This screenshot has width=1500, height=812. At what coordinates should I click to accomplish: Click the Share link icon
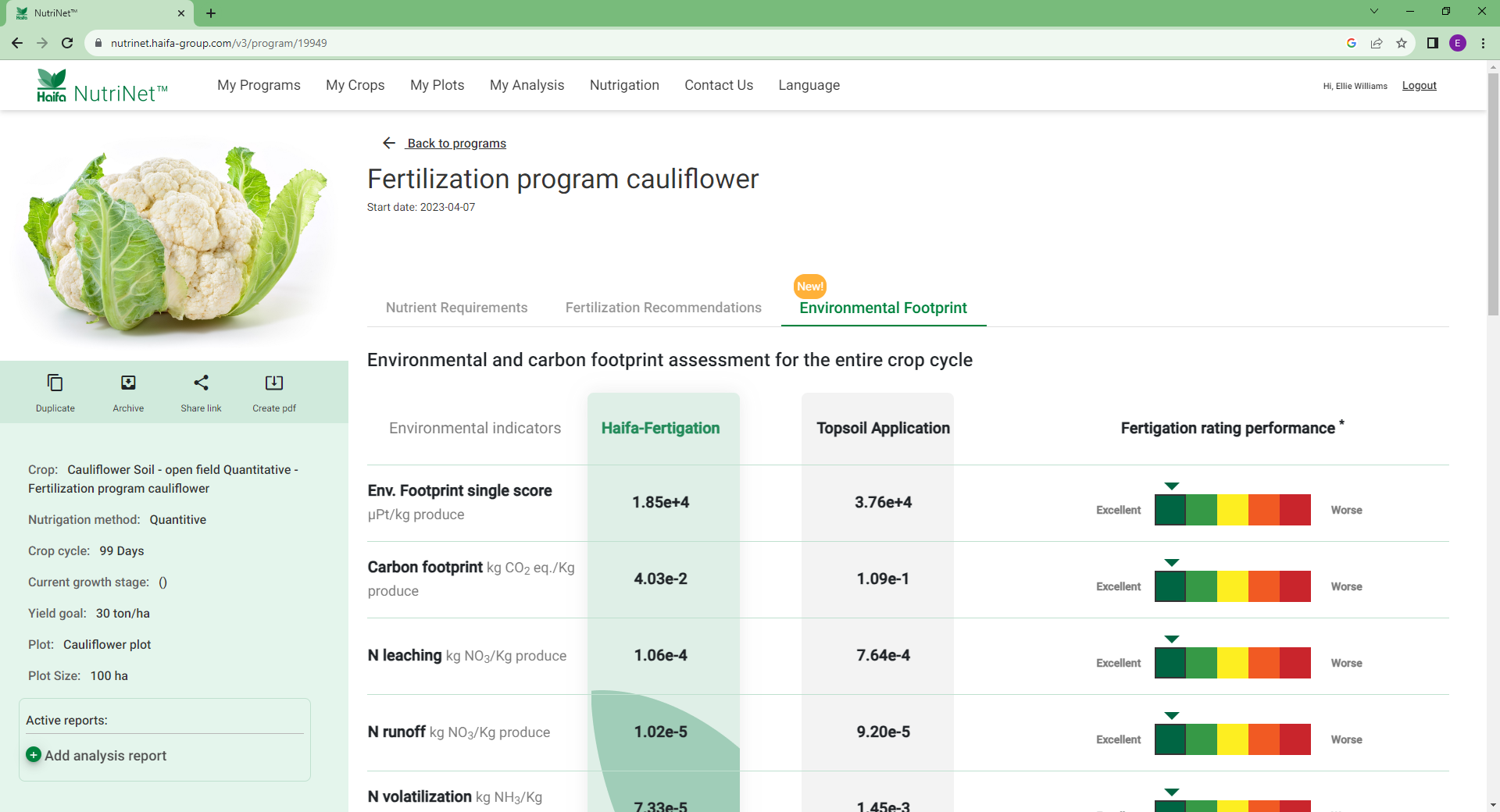click(x=201, y=383)
